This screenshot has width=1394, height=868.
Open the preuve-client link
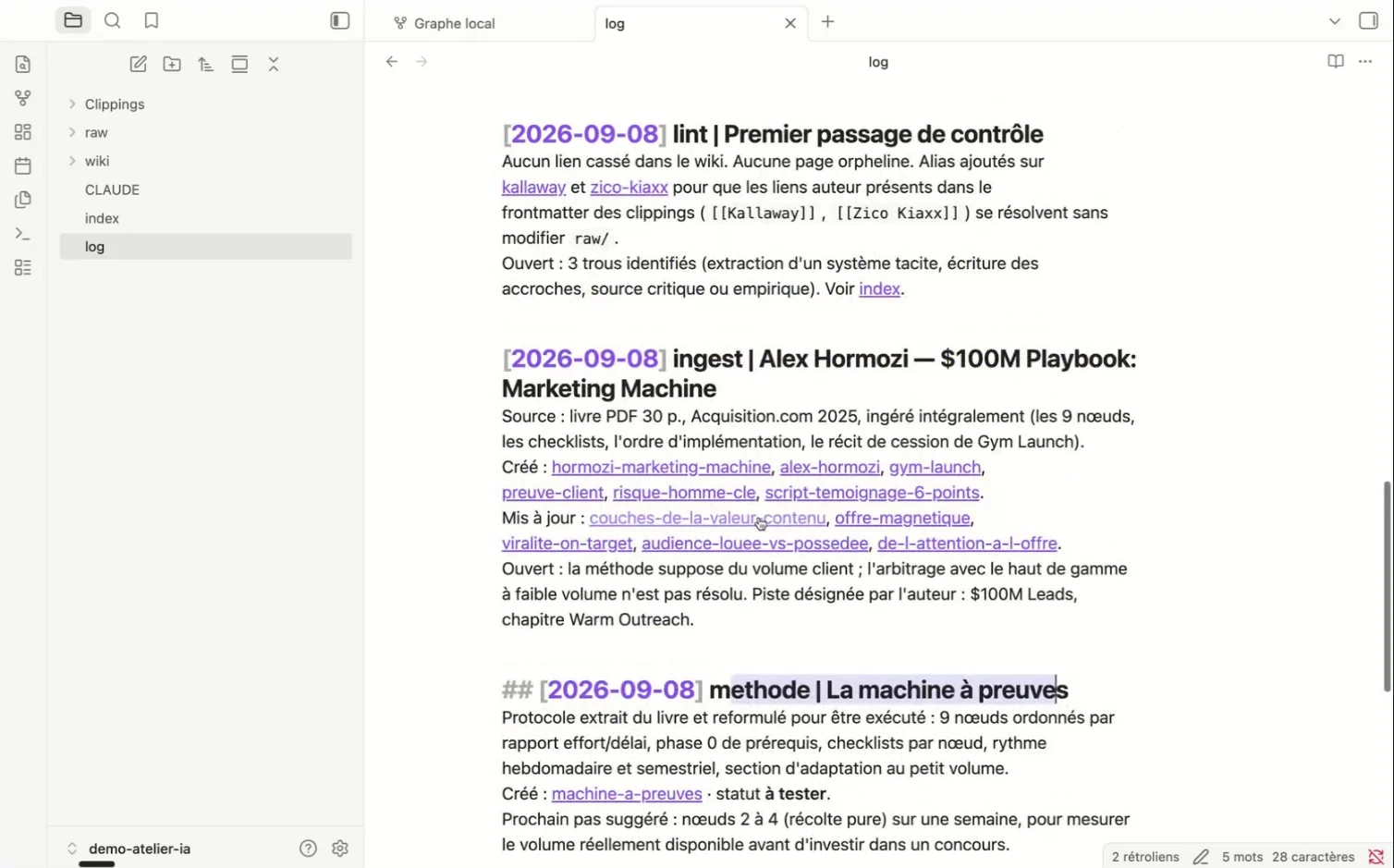[x=553, y=493]
